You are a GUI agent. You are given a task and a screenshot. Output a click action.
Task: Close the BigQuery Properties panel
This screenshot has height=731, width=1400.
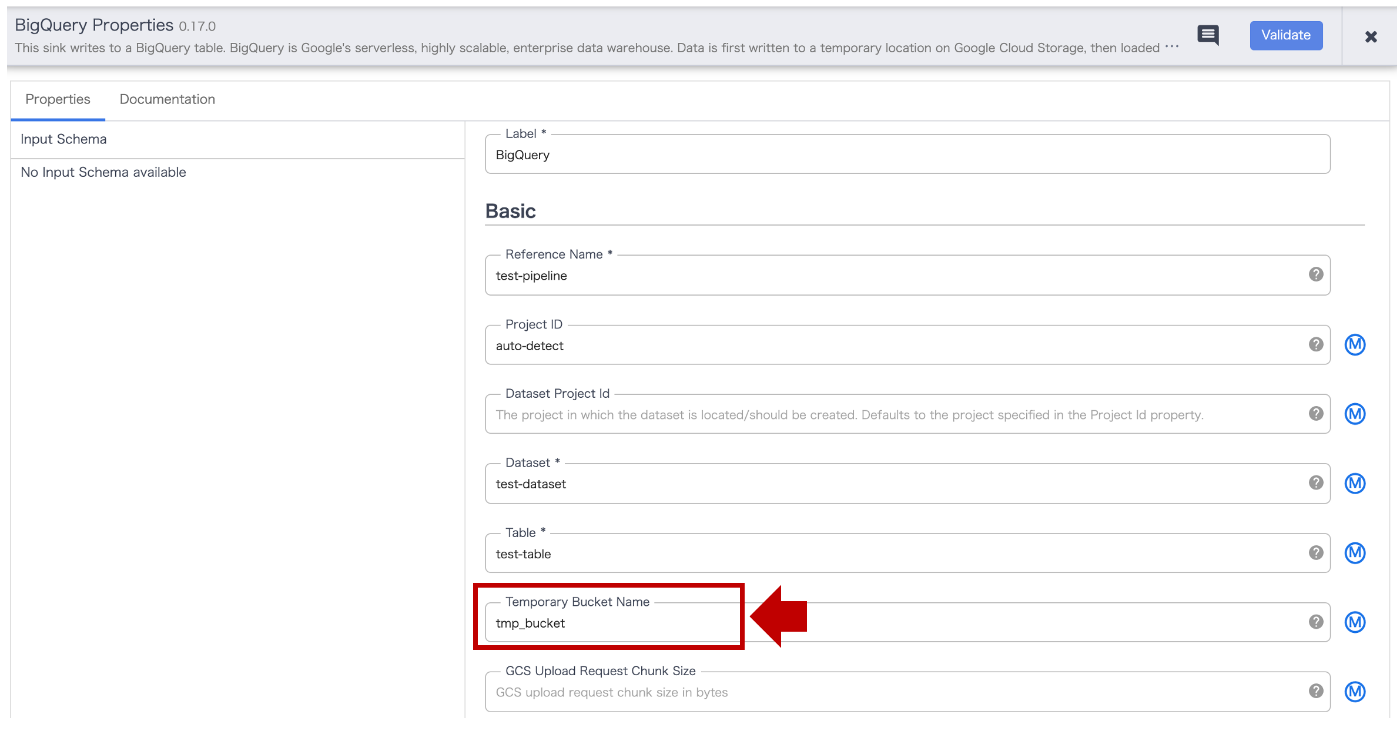1371,36
